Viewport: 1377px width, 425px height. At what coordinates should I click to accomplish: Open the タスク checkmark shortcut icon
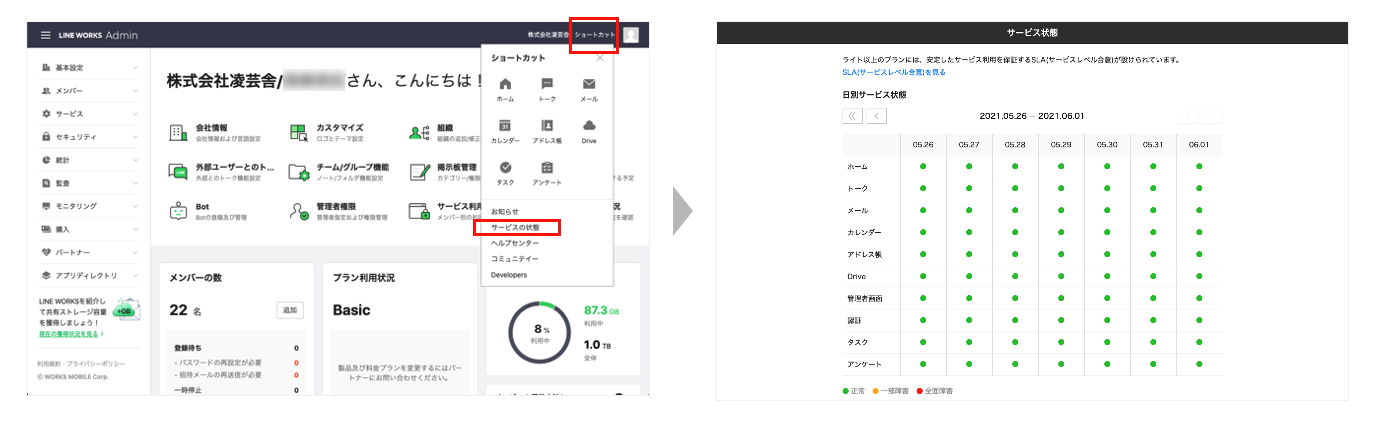pos(505,168)
